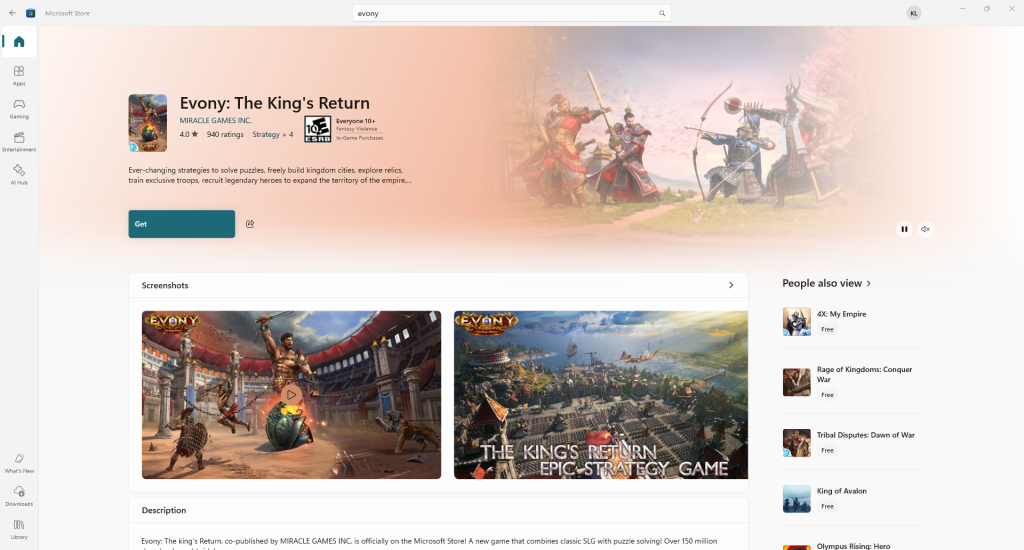Open the AI Hub sidebar icon
Screen dimensions: 1024x550
pyautogui.click(x=19, y=174)
